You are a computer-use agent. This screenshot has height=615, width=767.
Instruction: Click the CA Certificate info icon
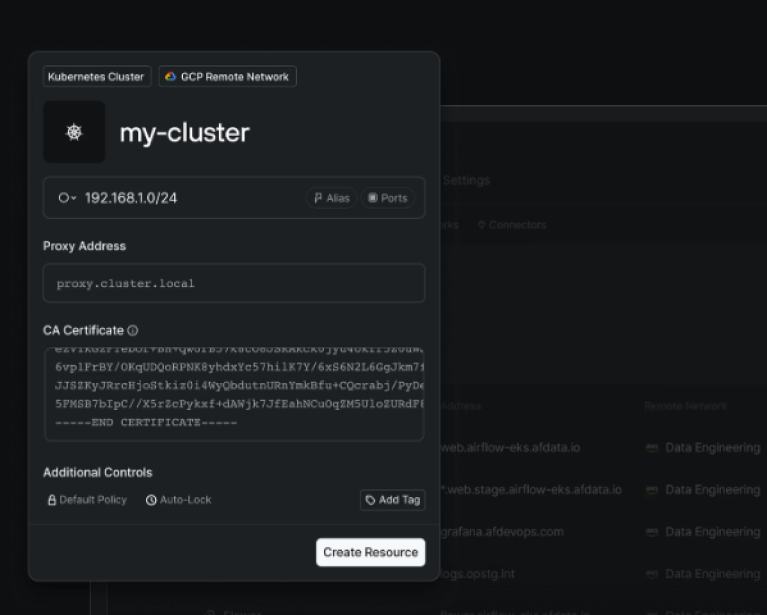click(133, 331)
